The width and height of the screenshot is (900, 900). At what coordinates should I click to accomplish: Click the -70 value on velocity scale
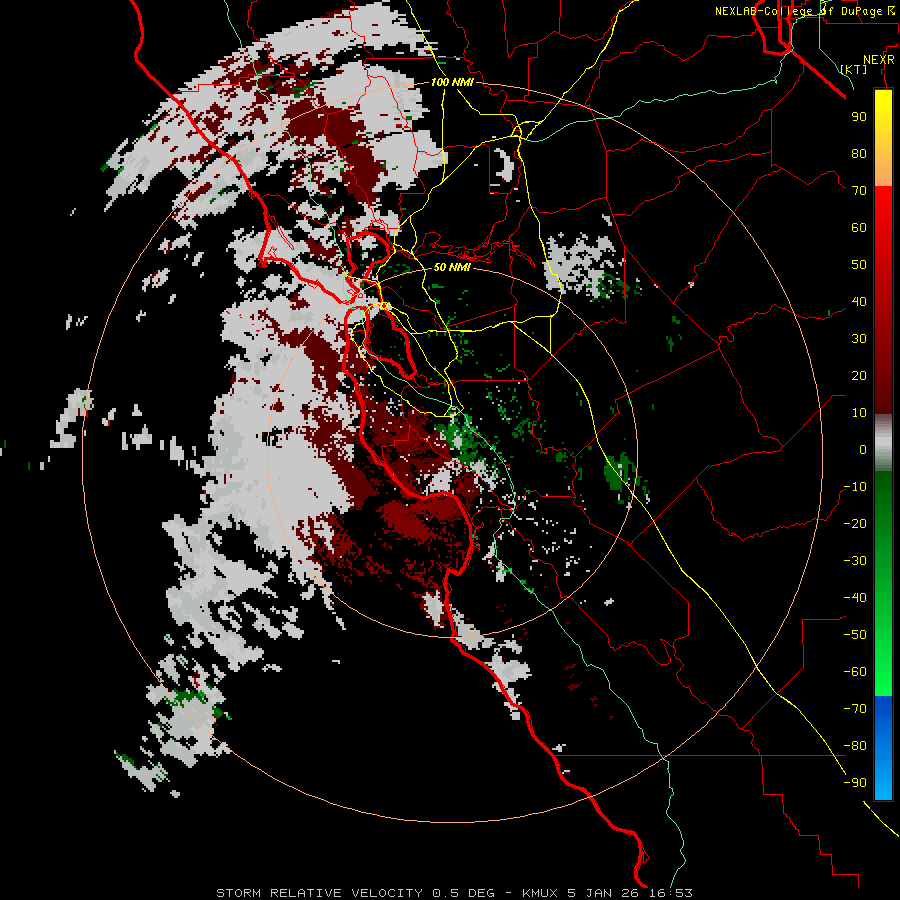click(x=855, y=709)
